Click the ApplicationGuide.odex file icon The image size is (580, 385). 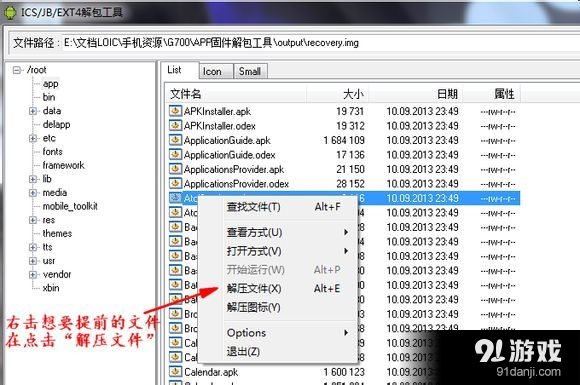tap(175, 154)
